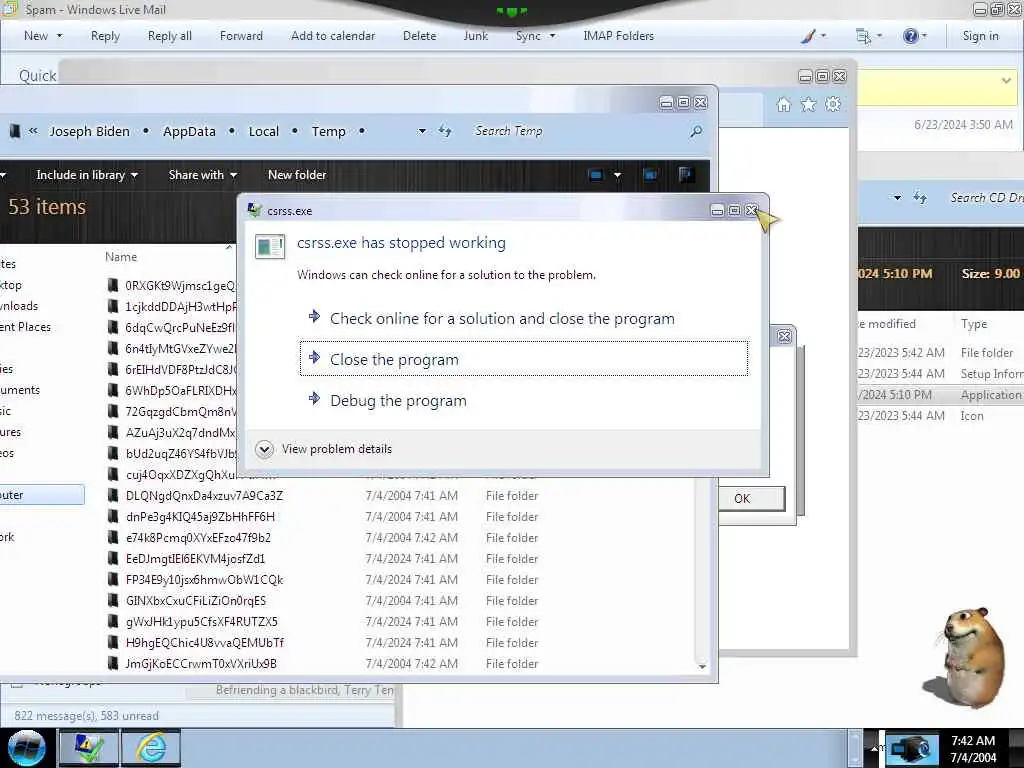Image resolution: width=1024 pixels, height=768 pixels.
Task: Click search magnifier icon in Temp window
Action: pyautogui.click(x=696, y=131)
